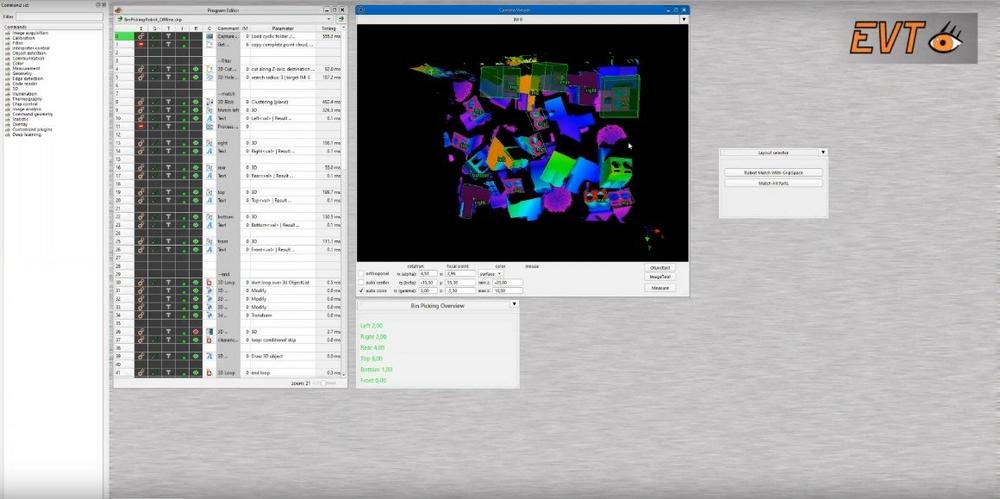Viewport: 1000px width, 499px height.
Task: Click the 3D Loop command icon on row 30
Action: coord(210,282)
